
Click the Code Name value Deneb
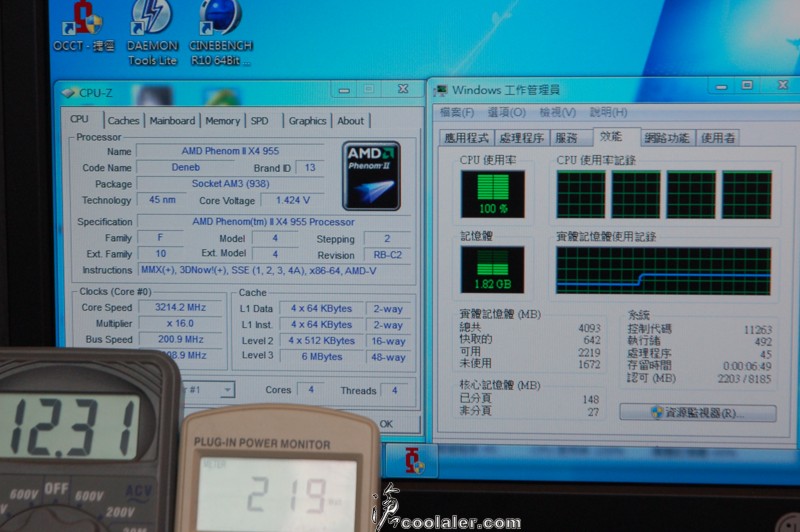(x=186, y=167)
